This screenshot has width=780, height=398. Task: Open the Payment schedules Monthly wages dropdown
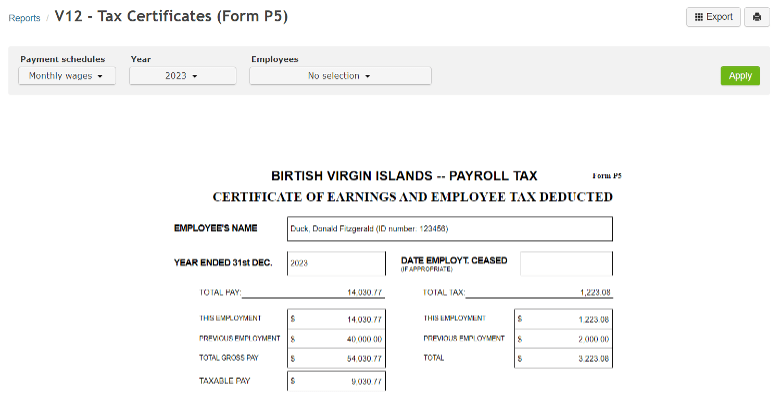pos(67,76)
